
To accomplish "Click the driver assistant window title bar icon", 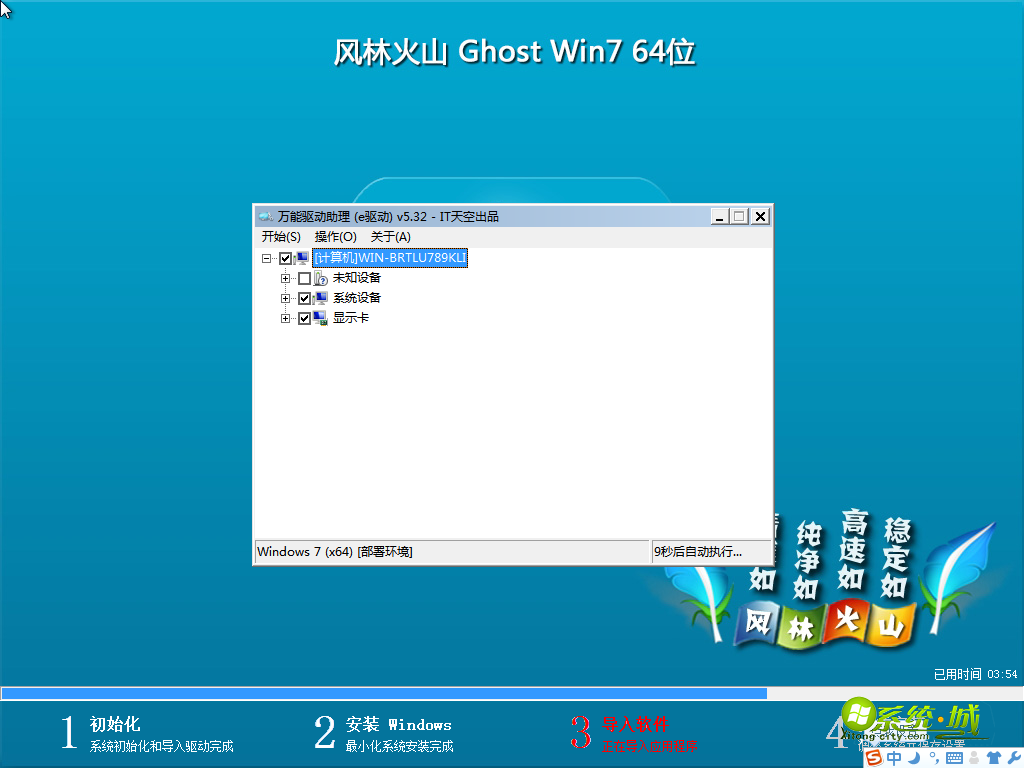I will click(x=266, y=215).
